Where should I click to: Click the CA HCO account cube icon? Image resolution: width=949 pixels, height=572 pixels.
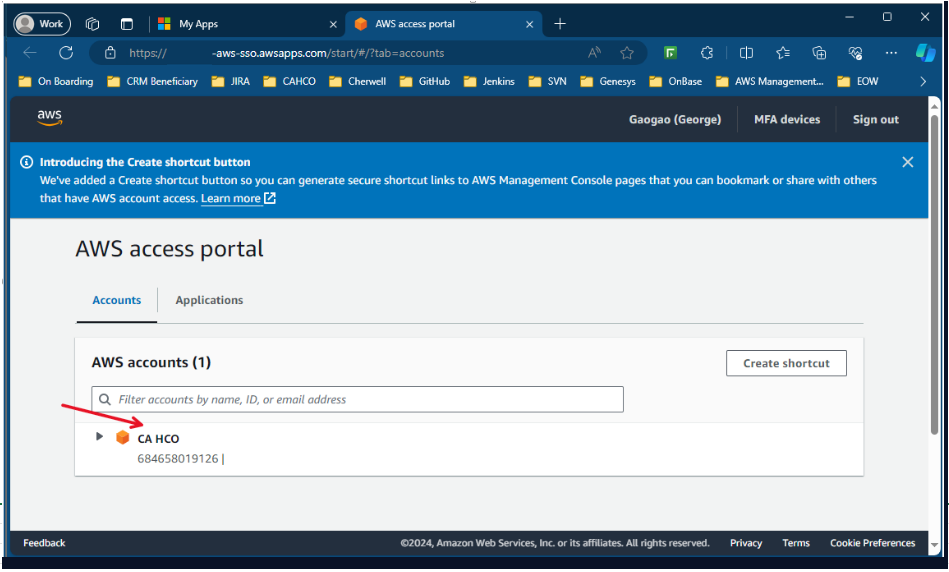[122, 437]
